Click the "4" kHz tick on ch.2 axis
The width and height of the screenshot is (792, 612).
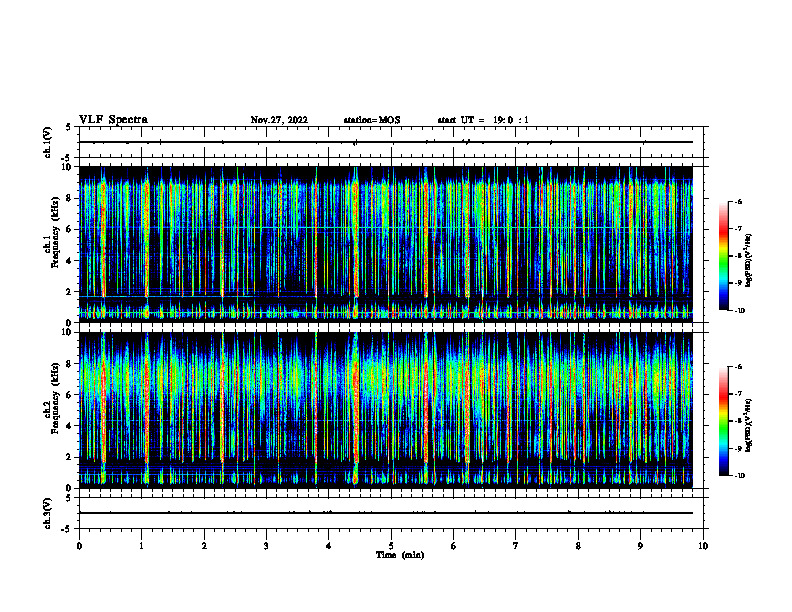70,426
